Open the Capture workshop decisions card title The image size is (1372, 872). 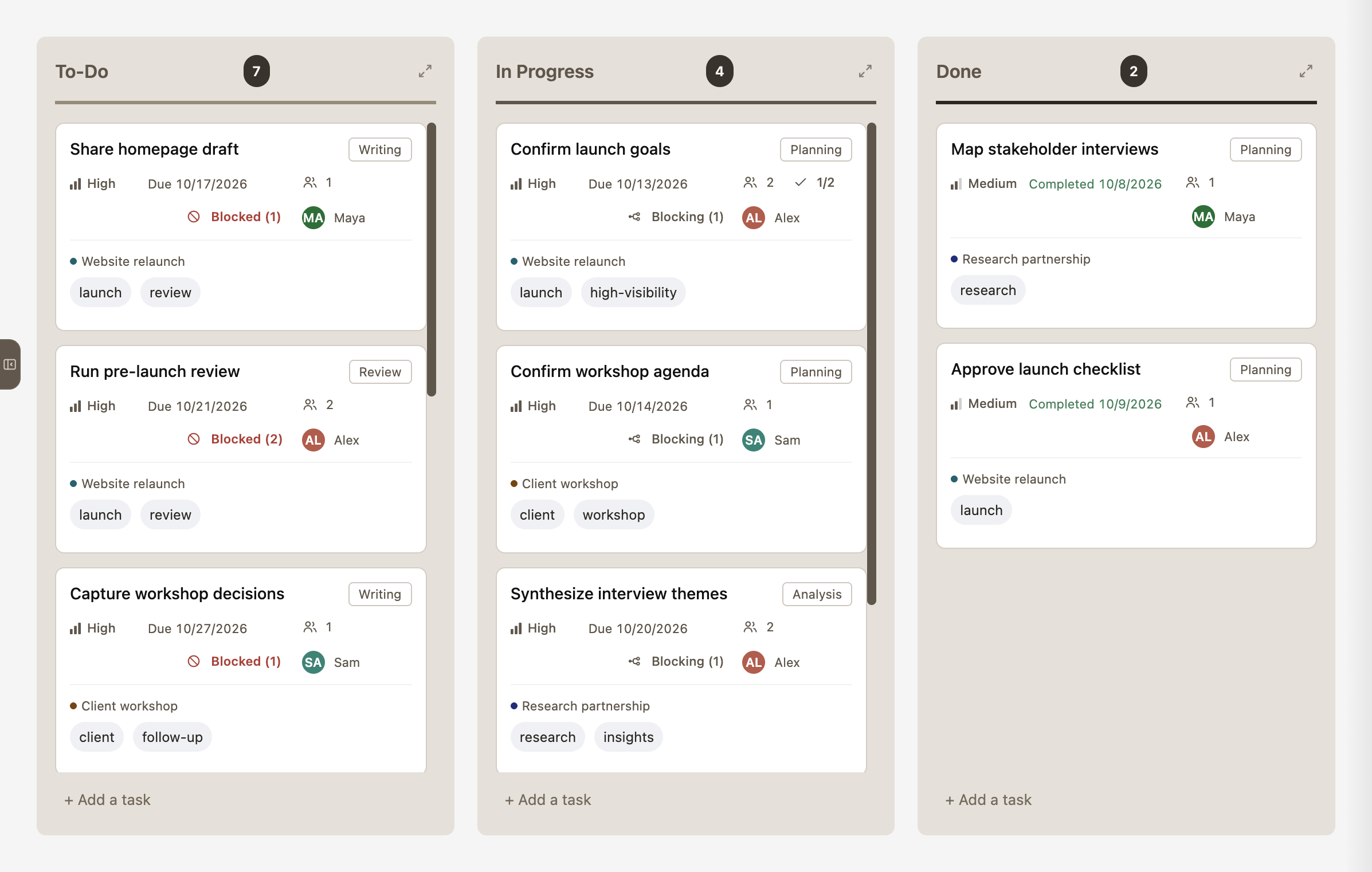(177, 594)
